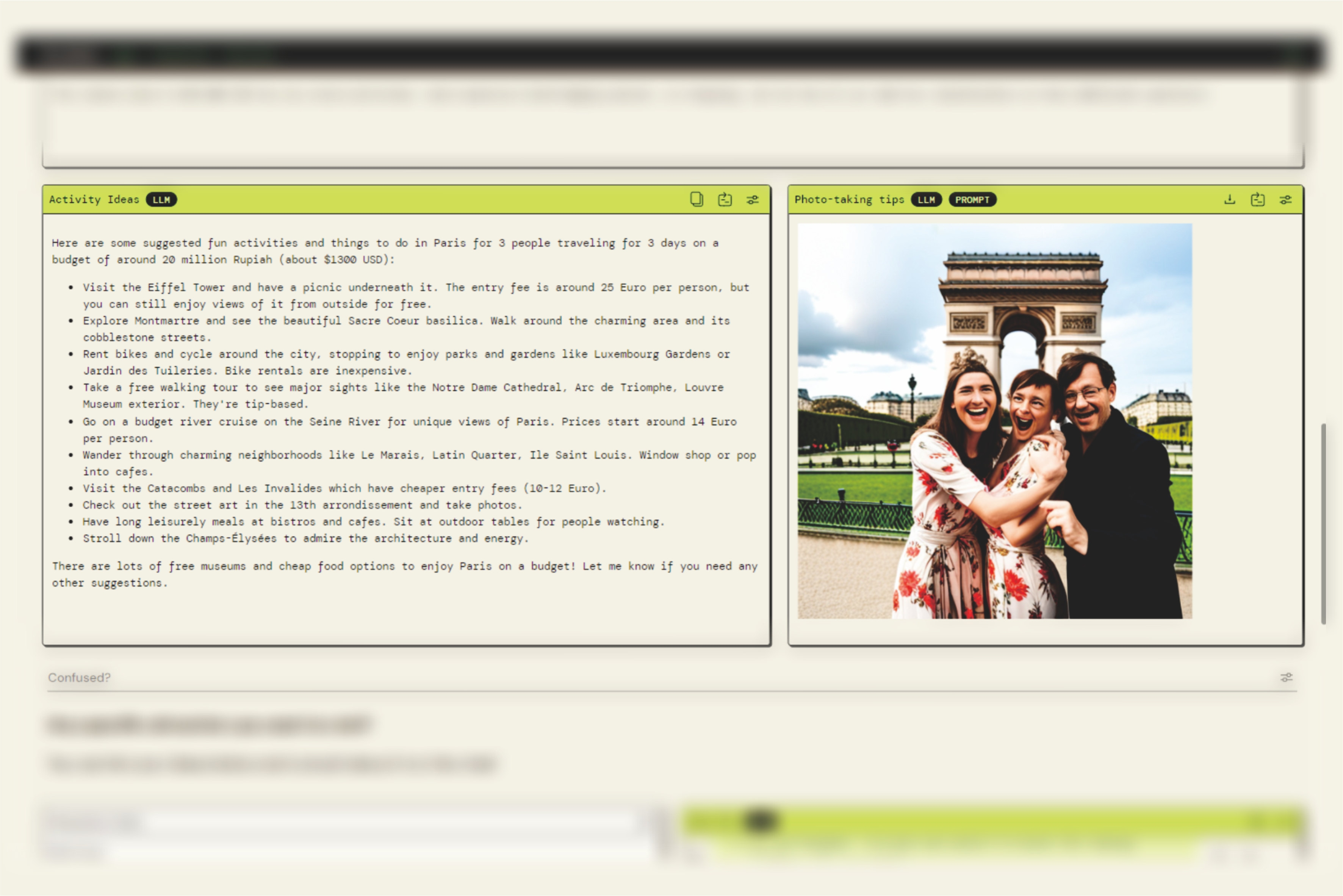The width and height of the screenshot is (1343, 896).
Task: Click the Activity Ideas export arrow icon
Action: pos(725,199)
